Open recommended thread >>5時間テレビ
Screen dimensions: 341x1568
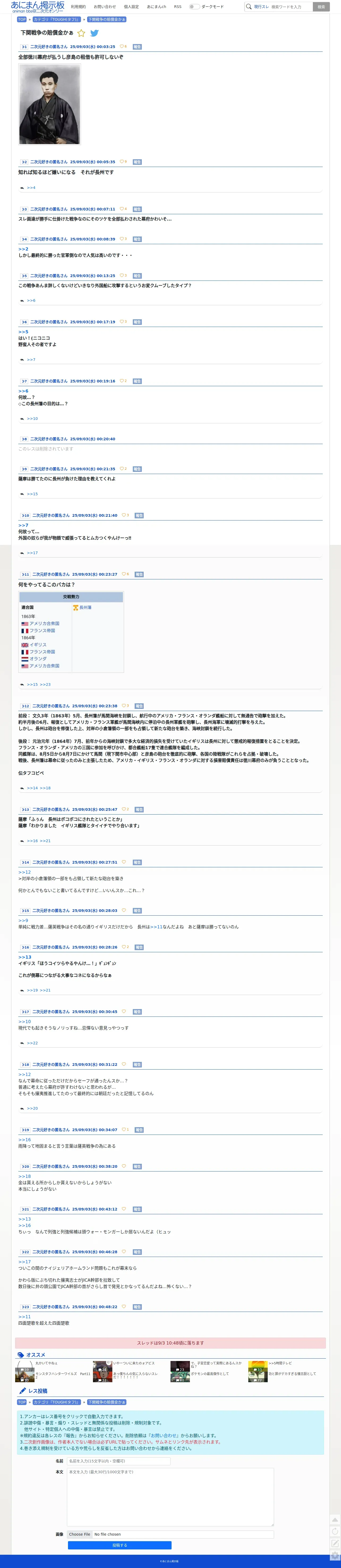point(280,1363)
